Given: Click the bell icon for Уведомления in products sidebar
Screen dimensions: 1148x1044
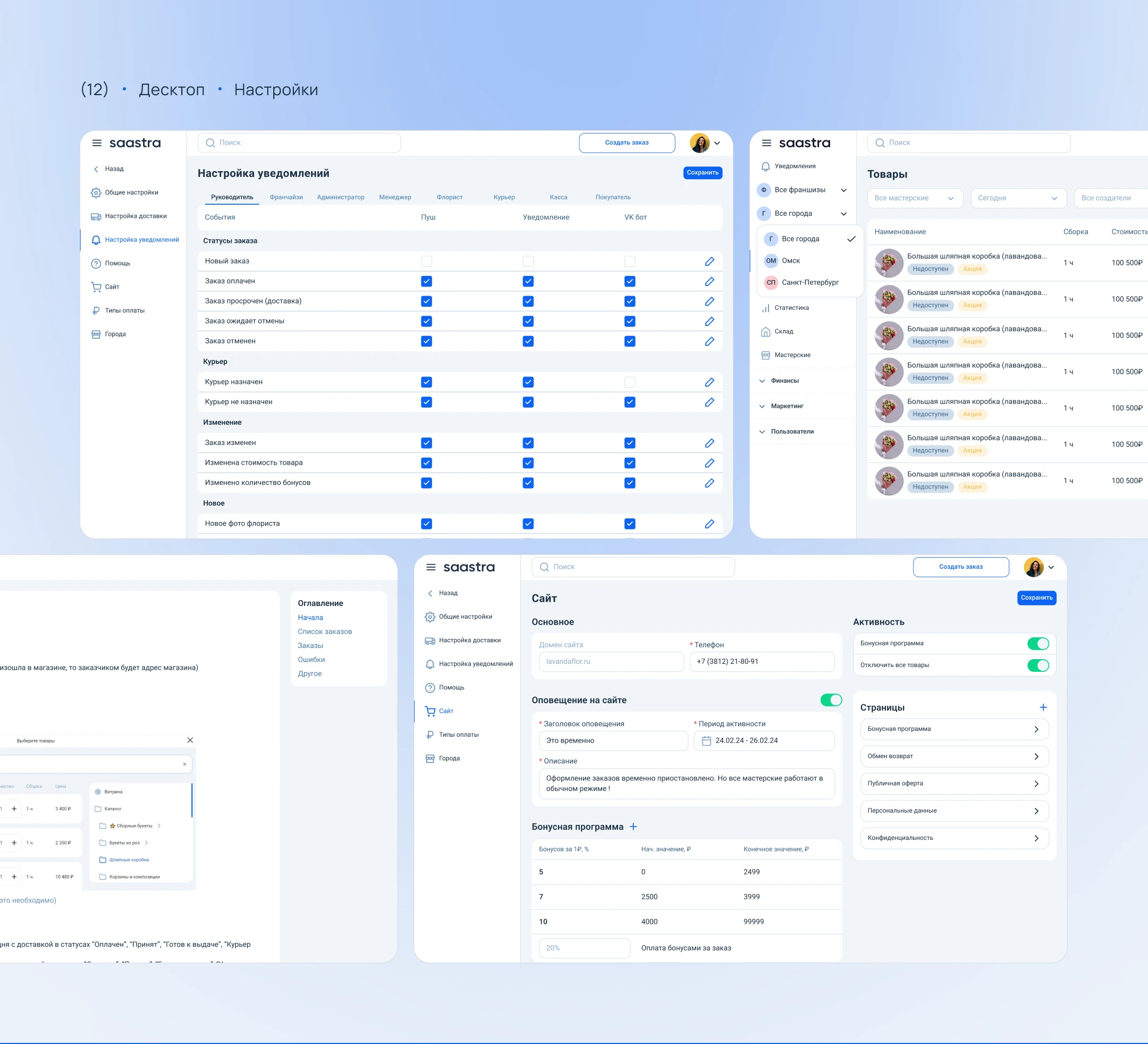Looking at the screenshot, I should [x=765, y=166].
